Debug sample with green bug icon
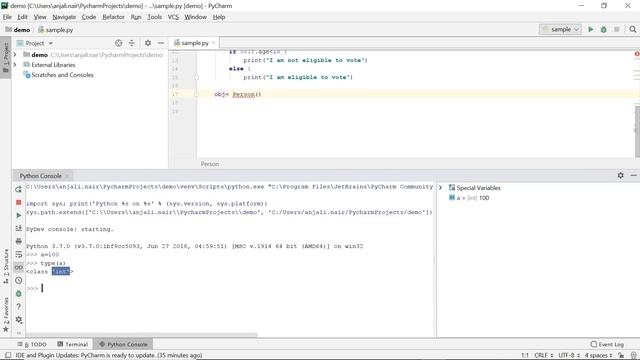This screenshot has height=360, width=640. click(604, 29)
